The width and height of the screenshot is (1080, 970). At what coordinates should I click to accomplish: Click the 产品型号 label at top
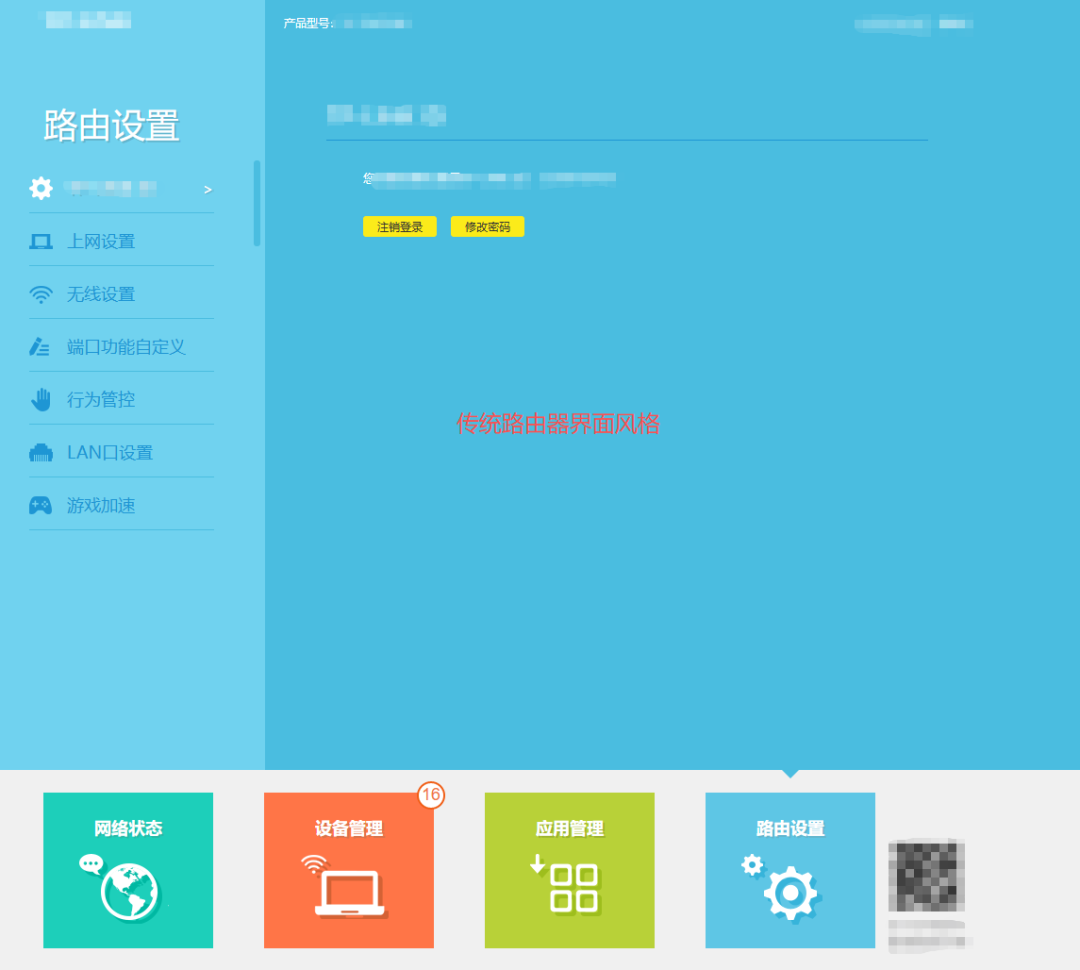(308, 23)
